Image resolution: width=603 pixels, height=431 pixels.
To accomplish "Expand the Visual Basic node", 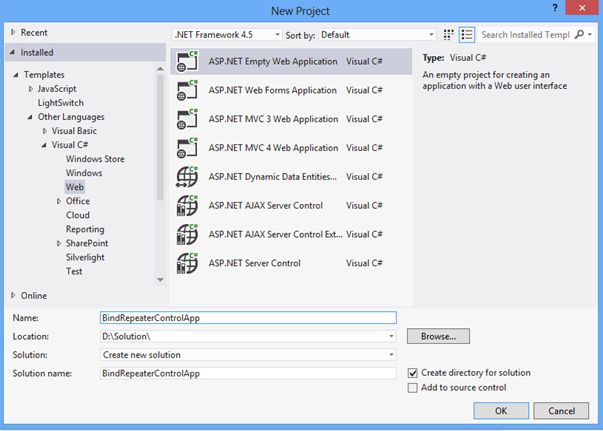I will point(45,131).
